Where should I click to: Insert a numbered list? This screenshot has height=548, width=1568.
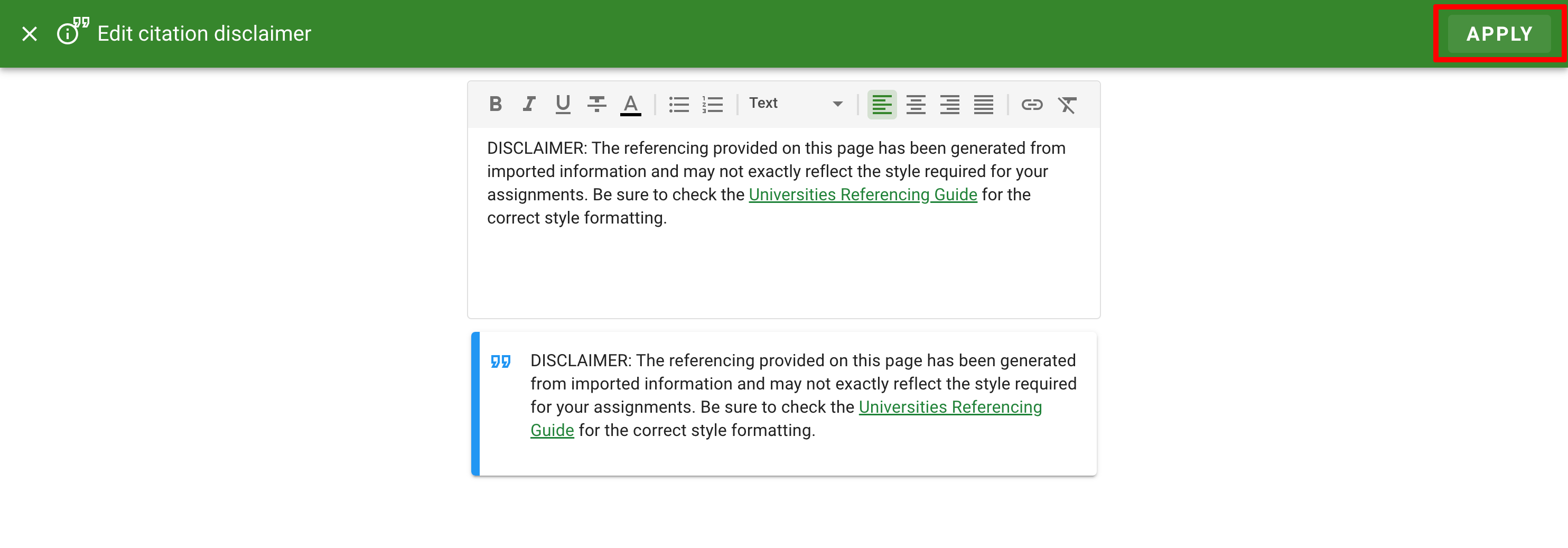click(712, 104)
